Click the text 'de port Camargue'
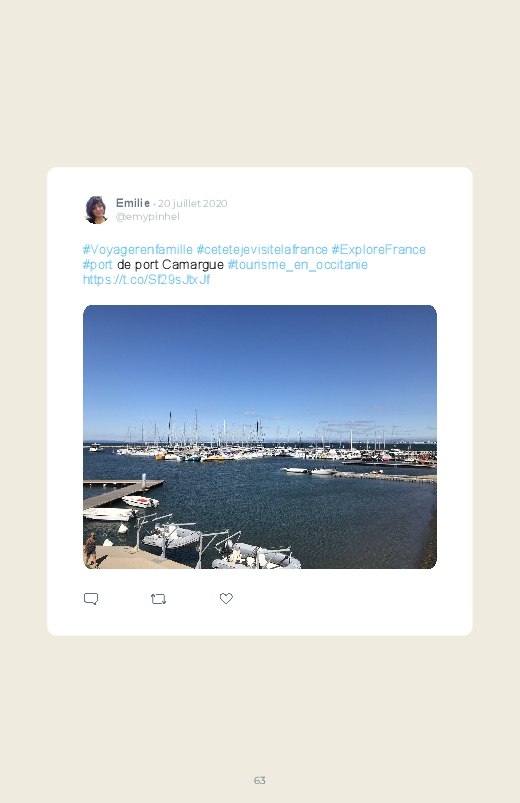Screen dimensions: 520x803 click(x=170, y=265)
